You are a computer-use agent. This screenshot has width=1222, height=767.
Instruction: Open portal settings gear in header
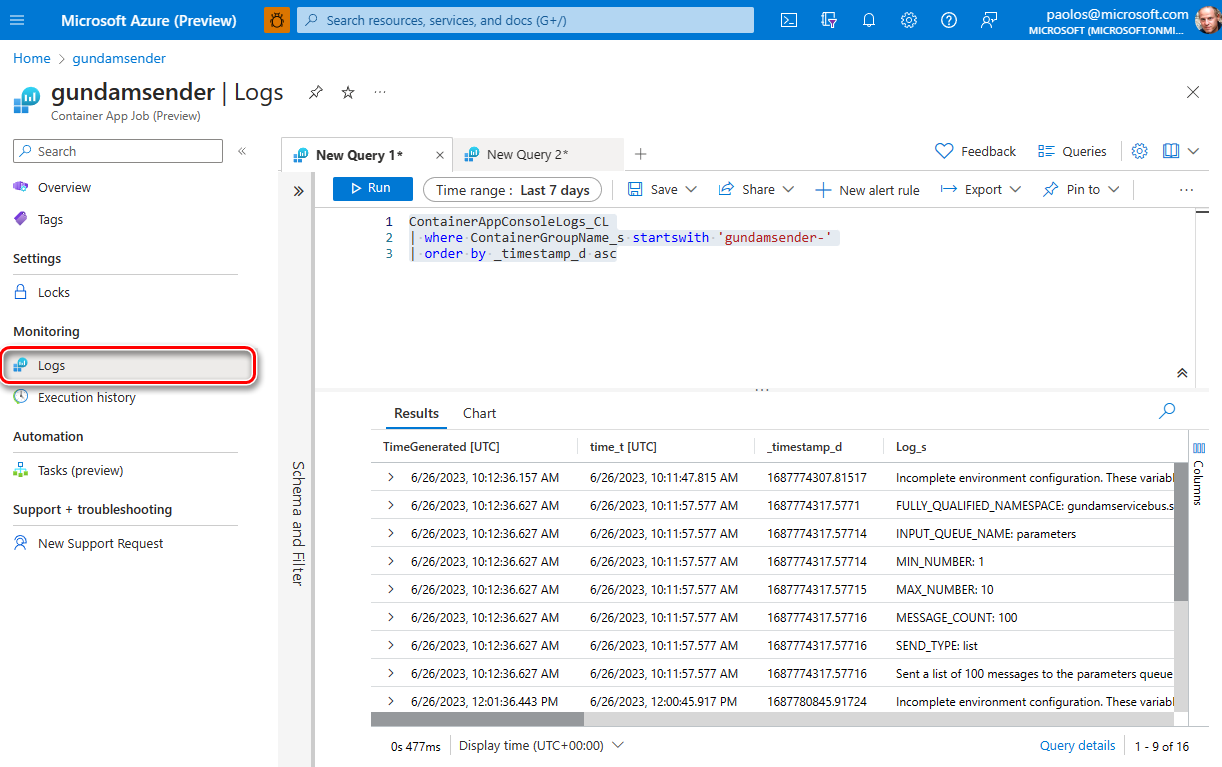pos(909,20)
